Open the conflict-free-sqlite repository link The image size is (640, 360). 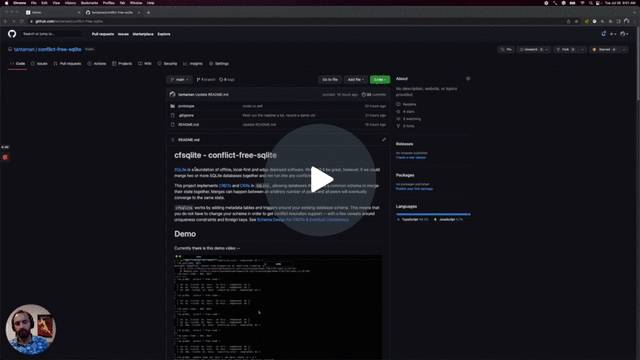pyautogui.click(x=60, y=49)
